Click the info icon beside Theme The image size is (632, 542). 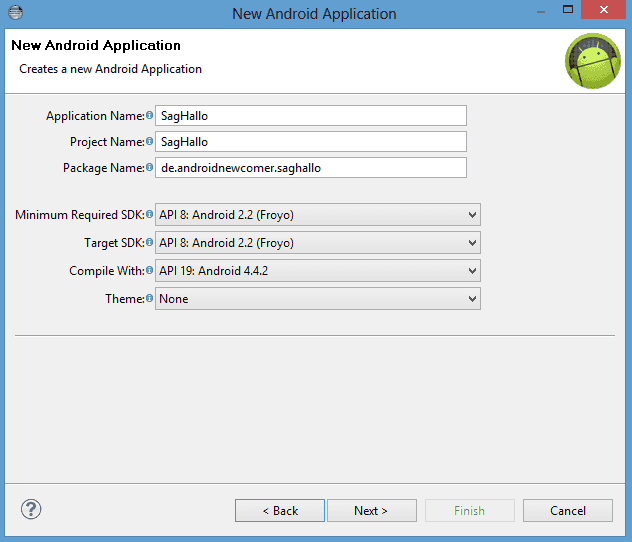150,298
